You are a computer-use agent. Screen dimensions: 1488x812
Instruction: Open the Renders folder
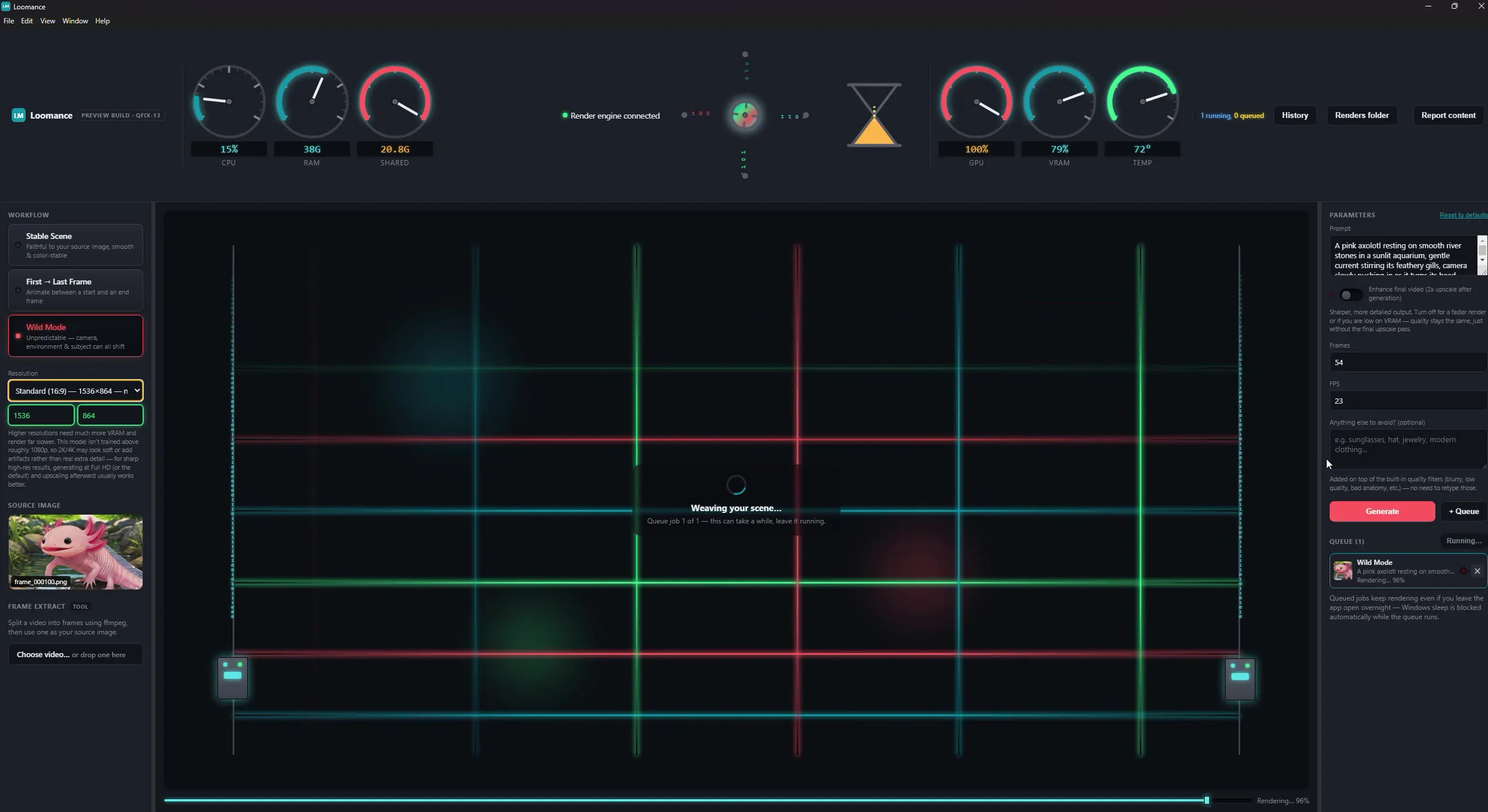[1361, 115]
